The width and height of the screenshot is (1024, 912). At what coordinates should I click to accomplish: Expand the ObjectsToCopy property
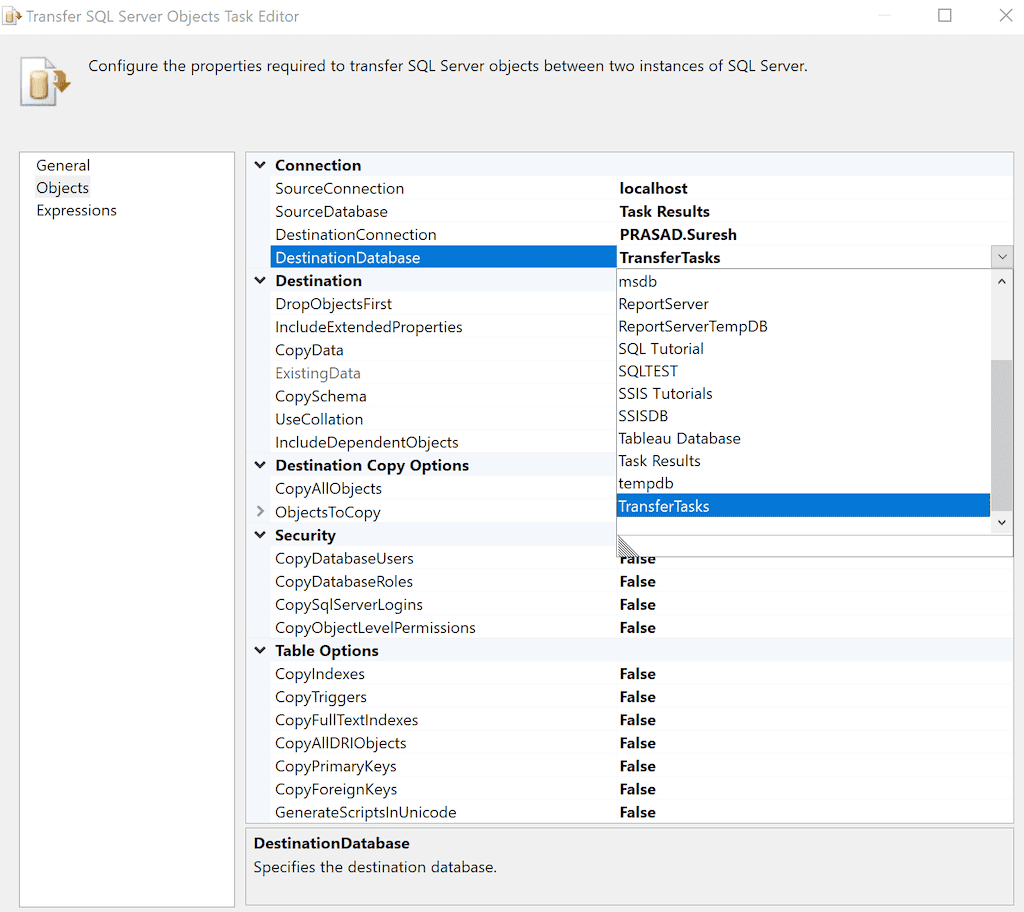[260, 512]
